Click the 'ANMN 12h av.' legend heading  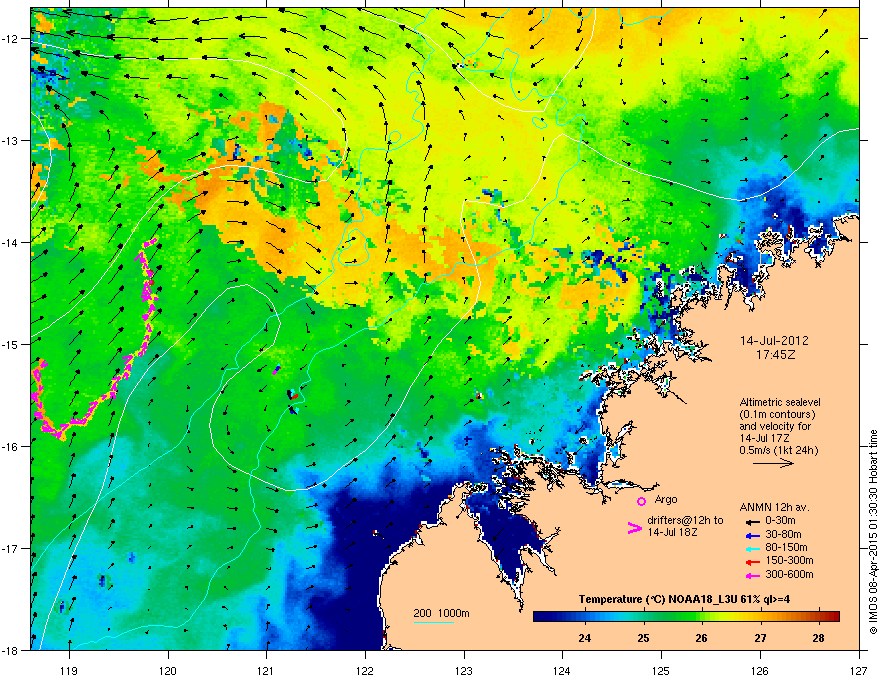(x=774, y=508)
